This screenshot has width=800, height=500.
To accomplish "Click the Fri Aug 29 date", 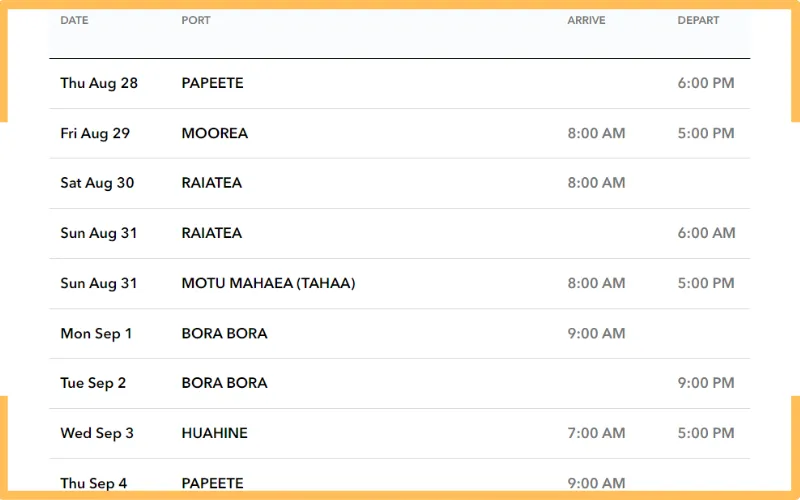I will coord(95,133).
